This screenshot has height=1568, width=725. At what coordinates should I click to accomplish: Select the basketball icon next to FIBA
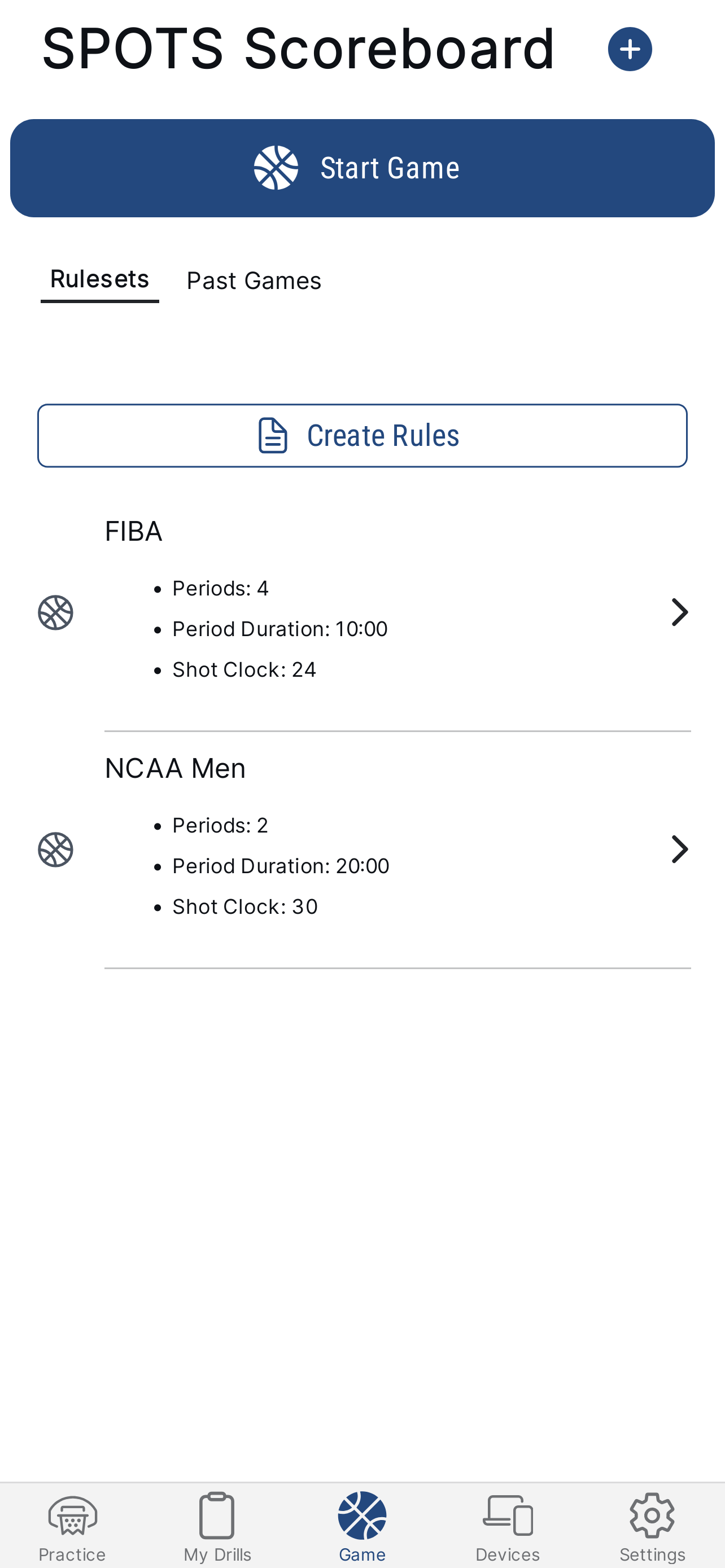[x=55, y=612]
